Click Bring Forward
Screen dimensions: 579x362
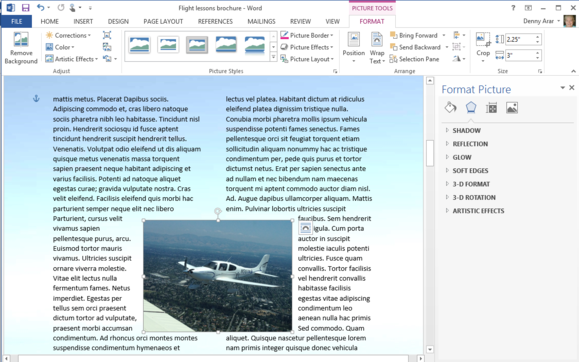[414, 35]
